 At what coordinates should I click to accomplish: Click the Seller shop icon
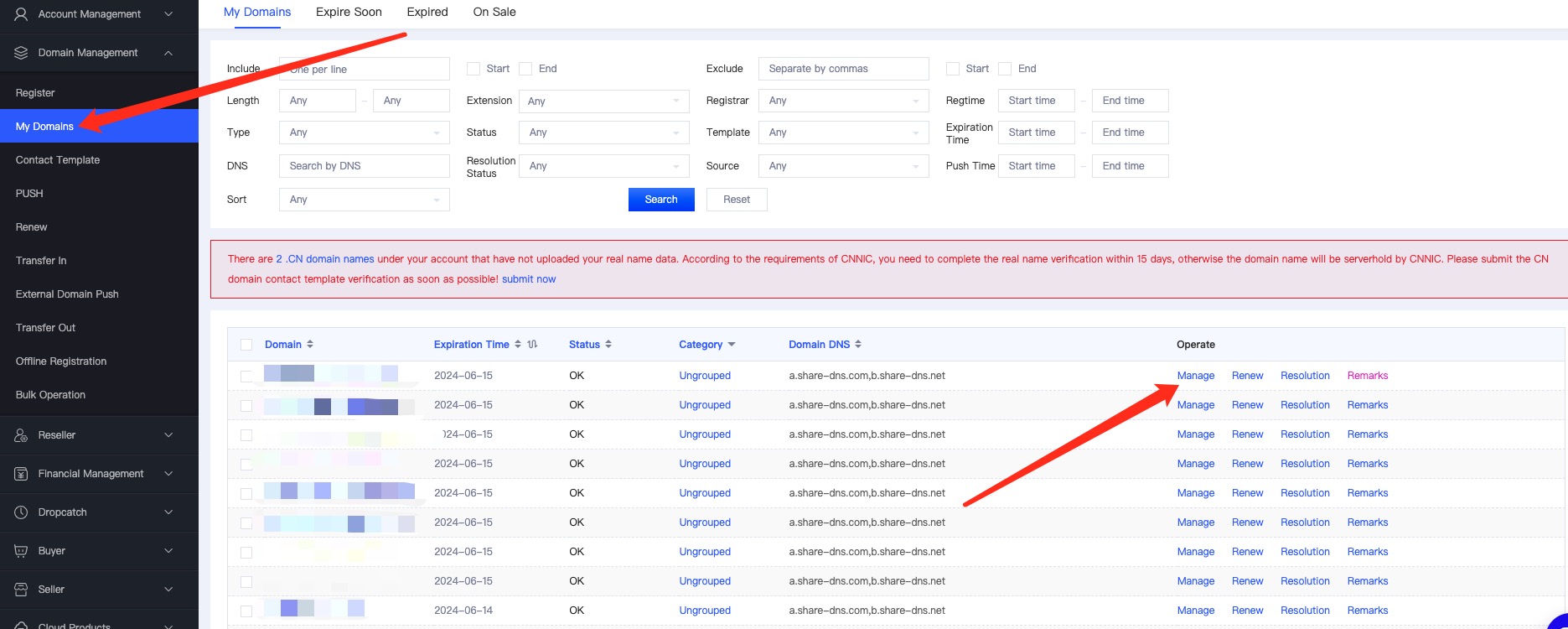(22, 590)
